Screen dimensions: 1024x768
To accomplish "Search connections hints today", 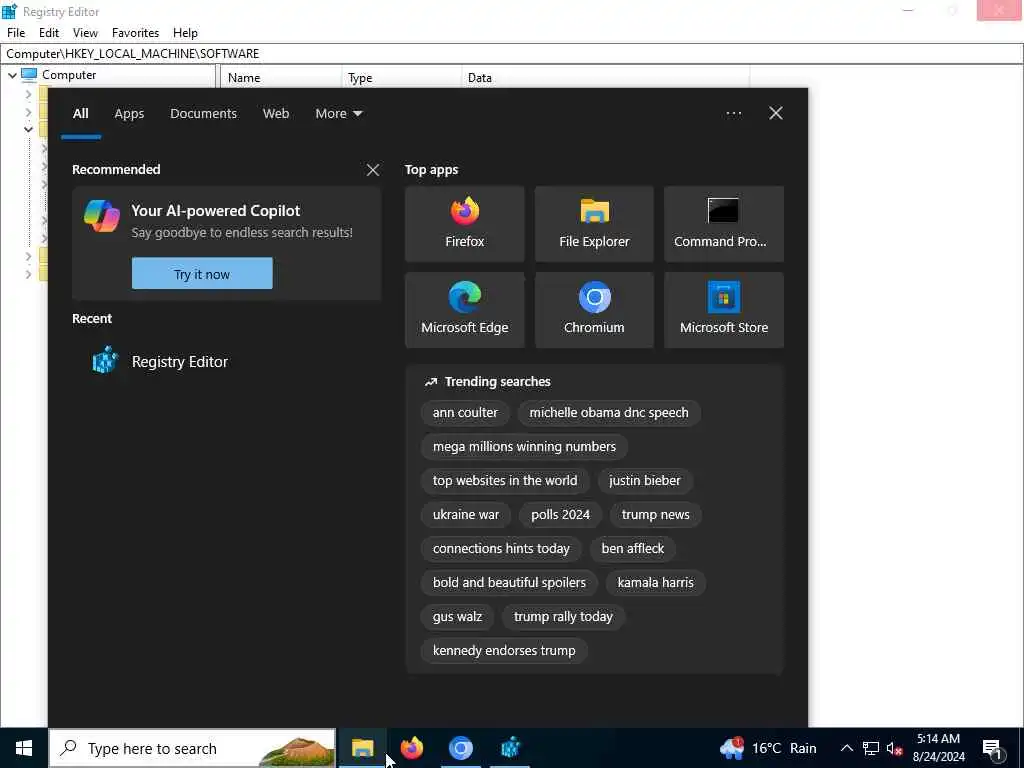I will coord(501,549).
